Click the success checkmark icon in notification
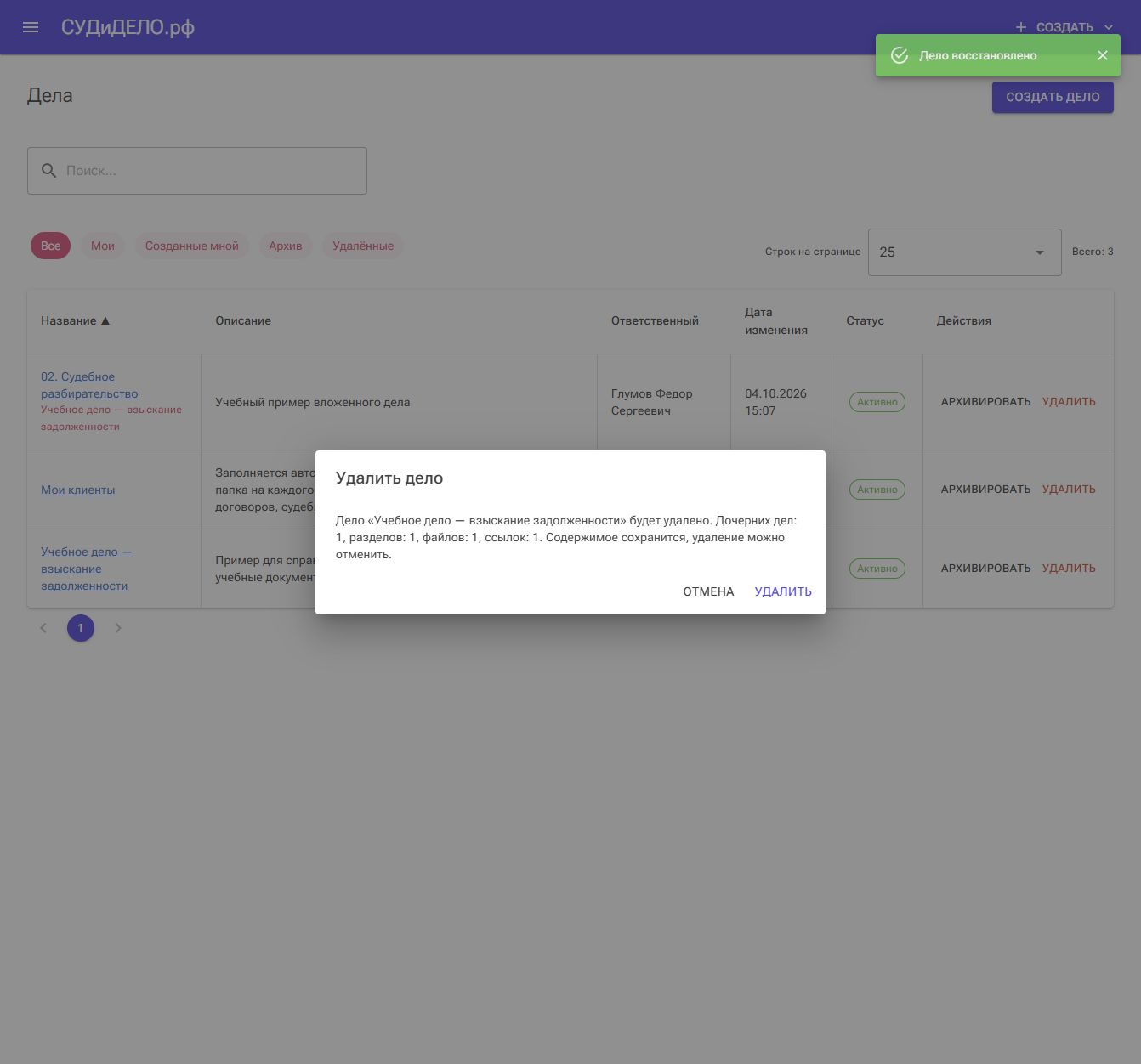Viewport: 1141px width, 1064px height. [900, 55]
